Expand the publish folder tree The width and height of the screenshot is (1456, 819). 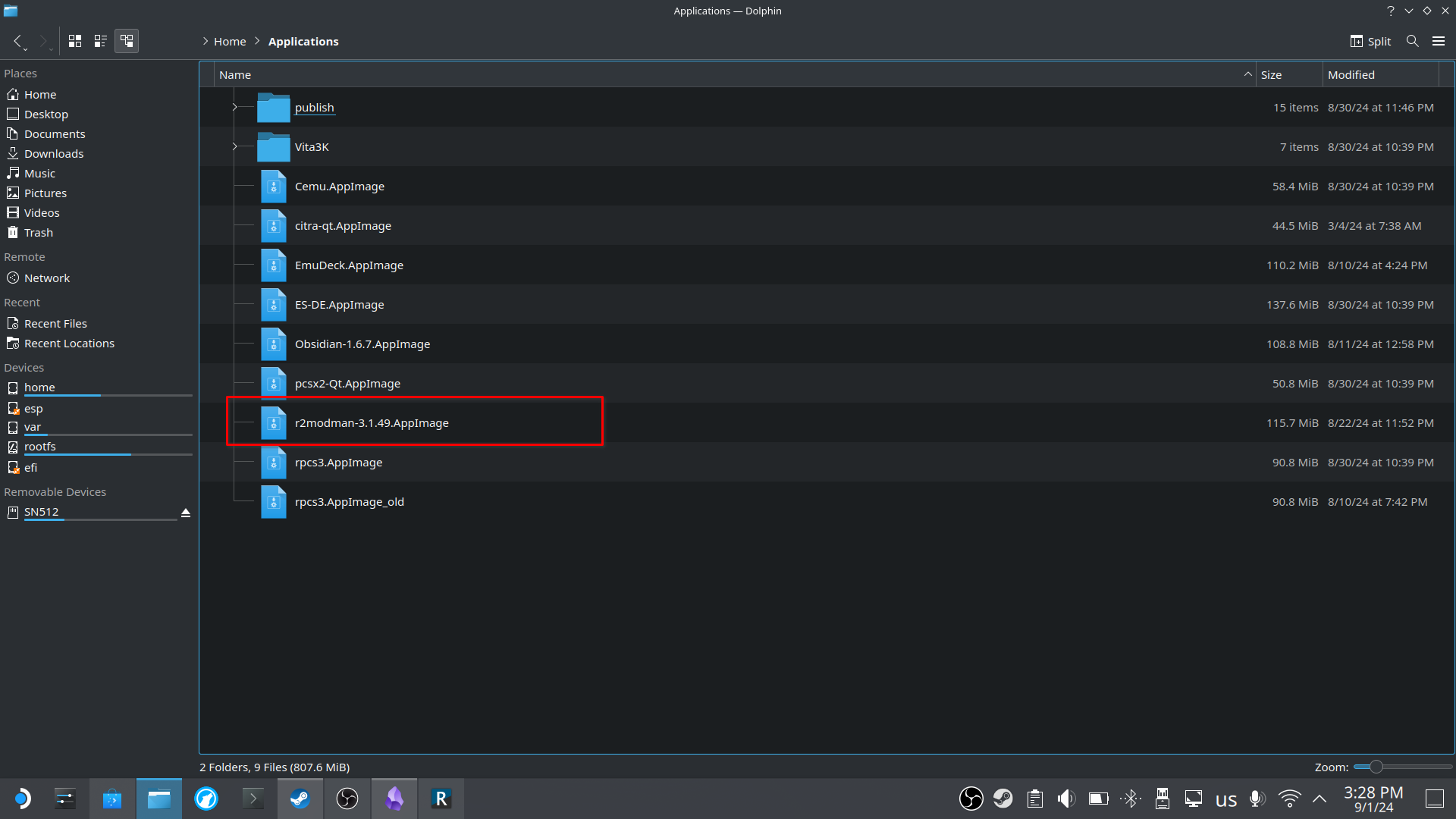(234, 107)
